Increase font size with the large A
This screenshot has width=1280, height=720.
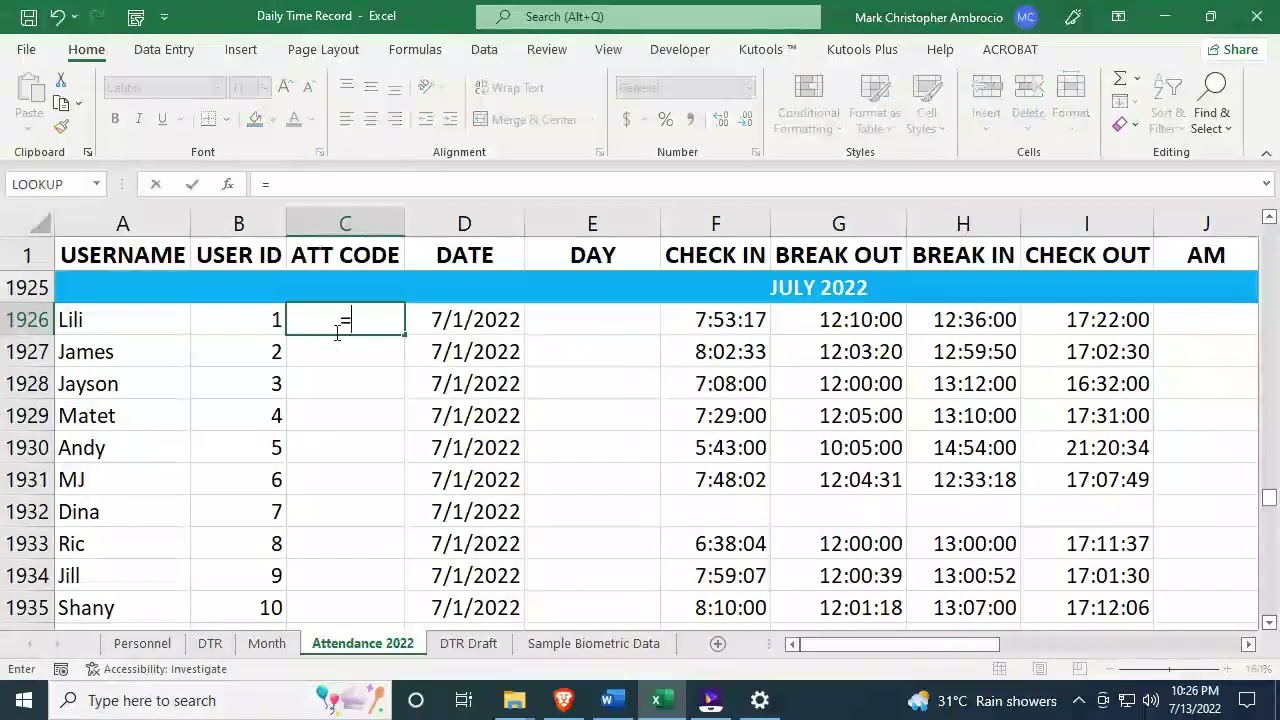tap(285, 88)
